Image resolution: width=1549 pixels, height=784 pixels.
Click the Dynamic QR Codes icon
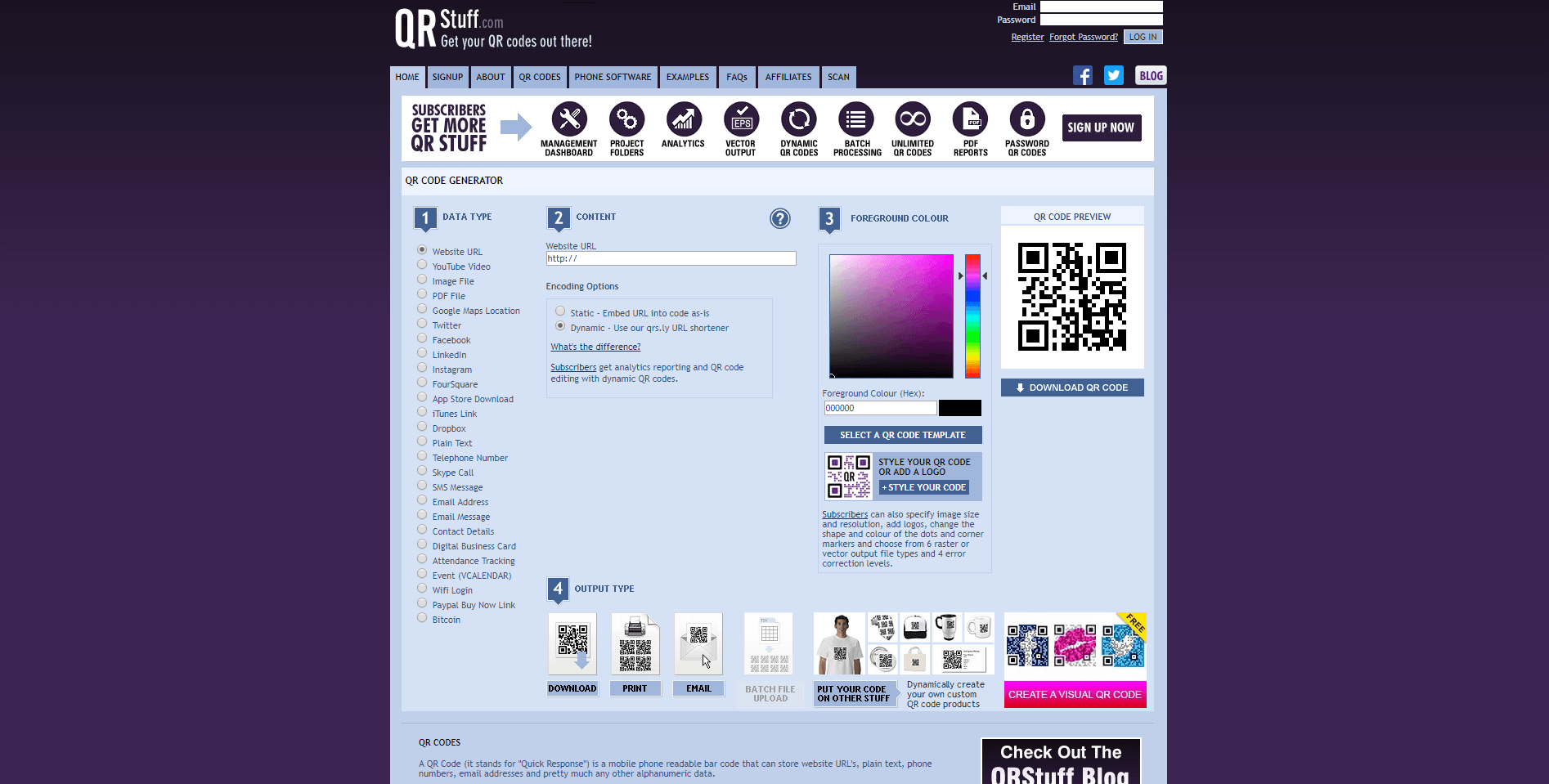(798, 119)
